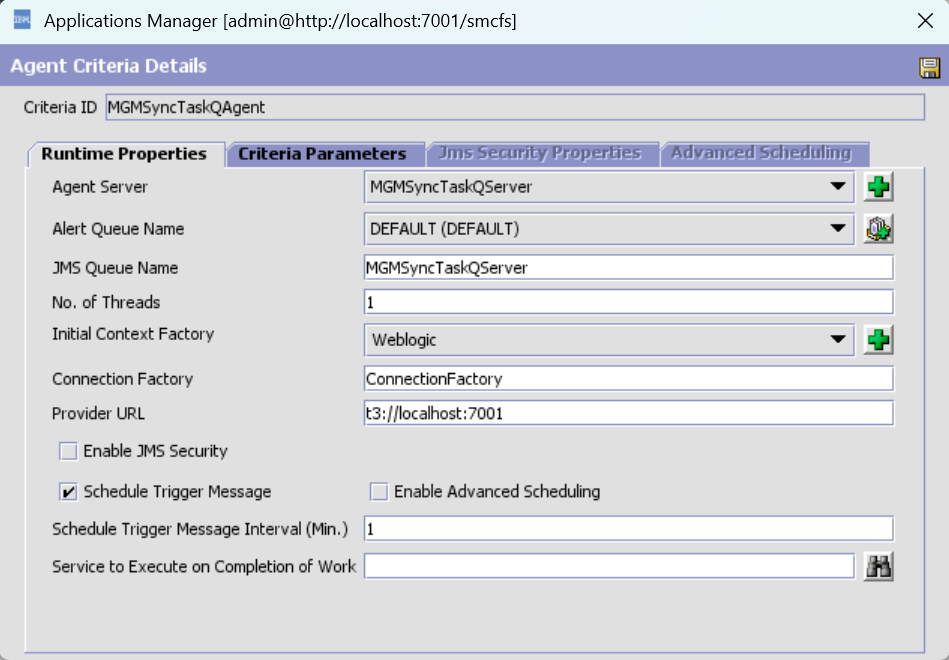
Task: Click the Alert Queue details icon
Action: click(x=878, y=229)
